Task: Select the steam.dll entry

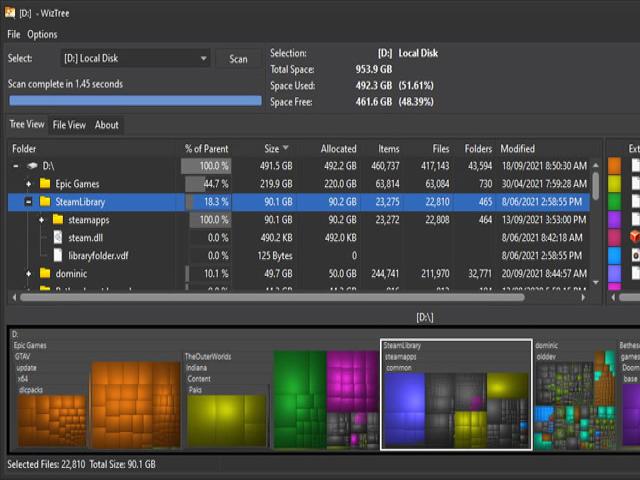Action: click(85, 238)
